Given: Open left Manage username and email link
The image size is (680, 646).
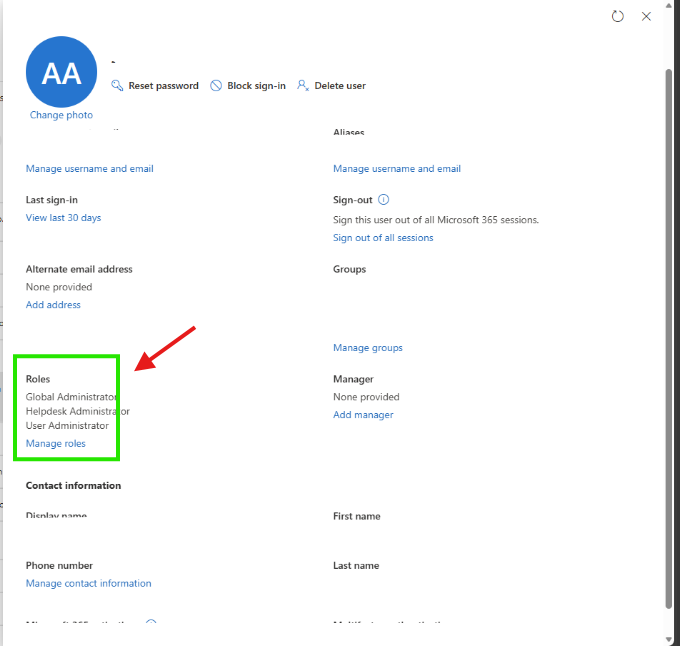Looking at the screenshot, I should pos(90,169).
